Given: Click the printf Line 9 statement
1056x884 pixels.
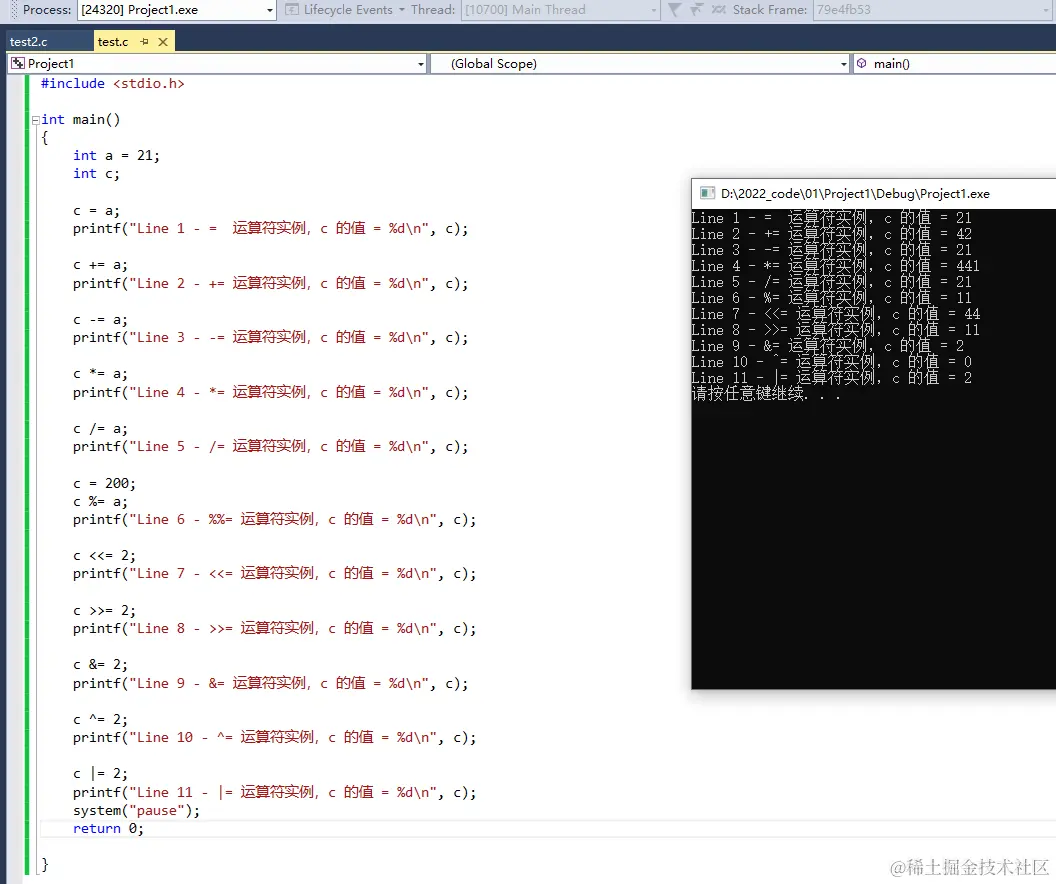Looking at the screenshot, I should click(271, 683).
